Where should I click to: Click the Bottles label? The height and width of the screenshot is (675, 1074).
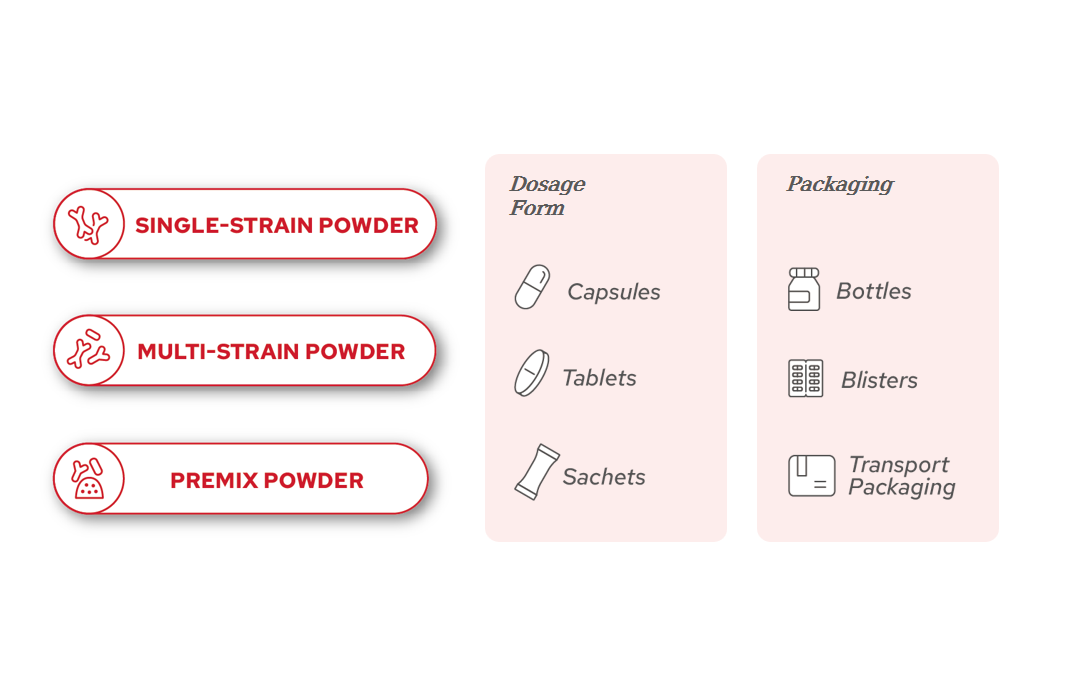pyautogui.click(x=874, y=291)
